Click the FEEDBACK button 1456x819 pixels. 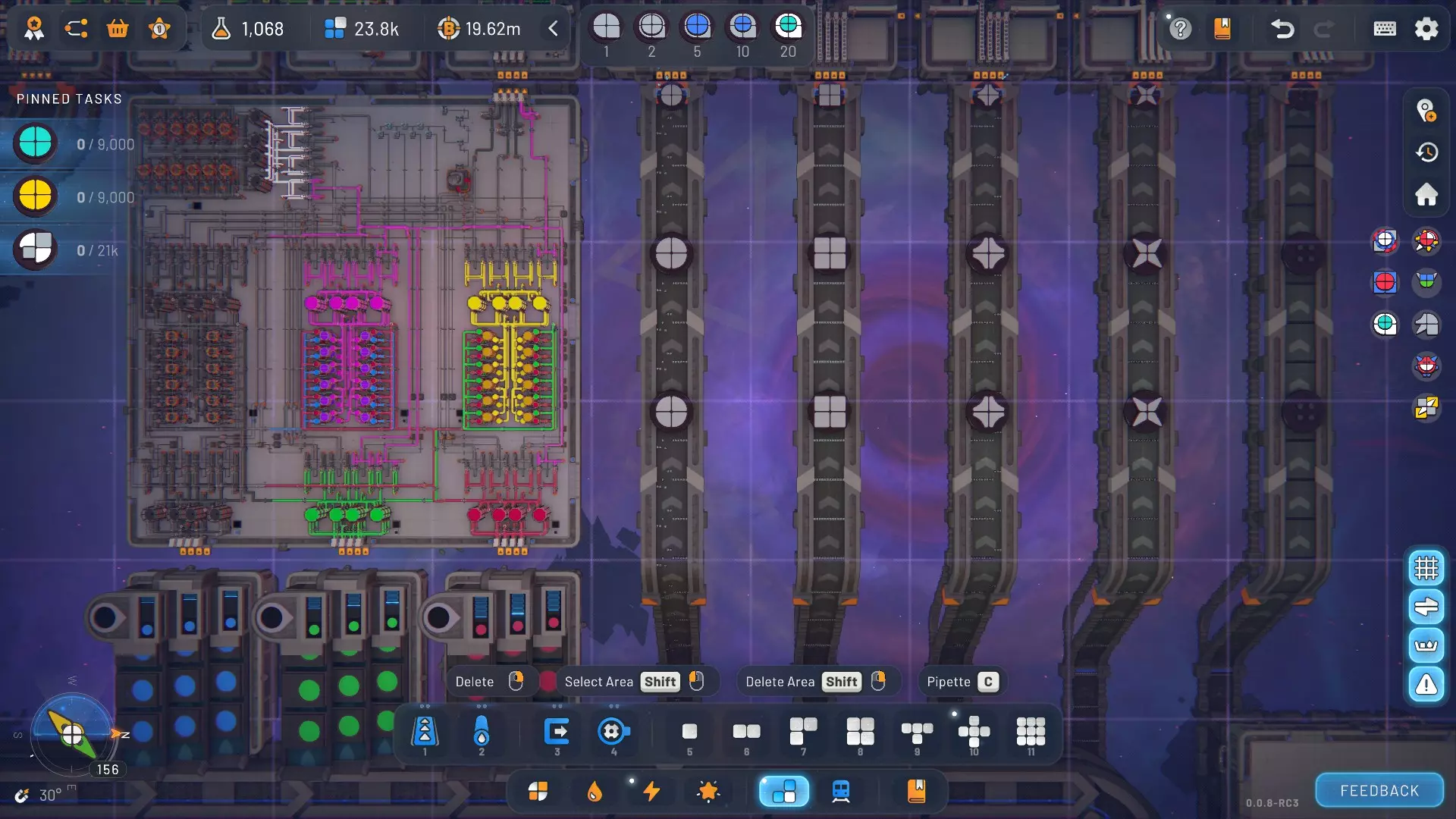1379,790
